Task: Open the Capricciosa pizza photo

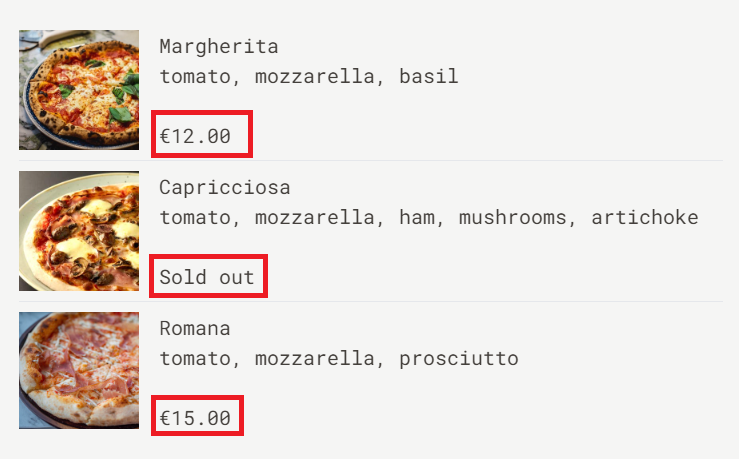Action: (x=79, y=231)
